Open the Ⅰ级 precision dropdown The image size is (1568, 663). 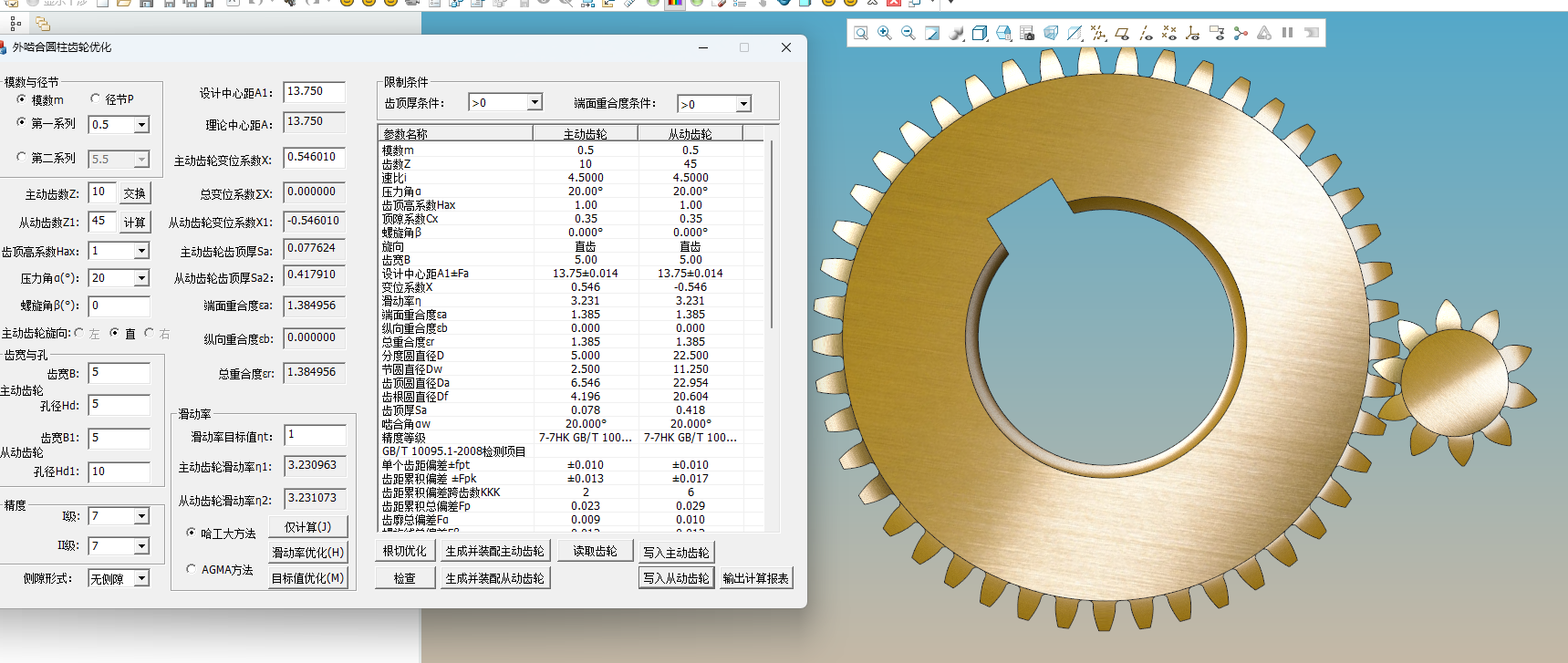[141, 516]
